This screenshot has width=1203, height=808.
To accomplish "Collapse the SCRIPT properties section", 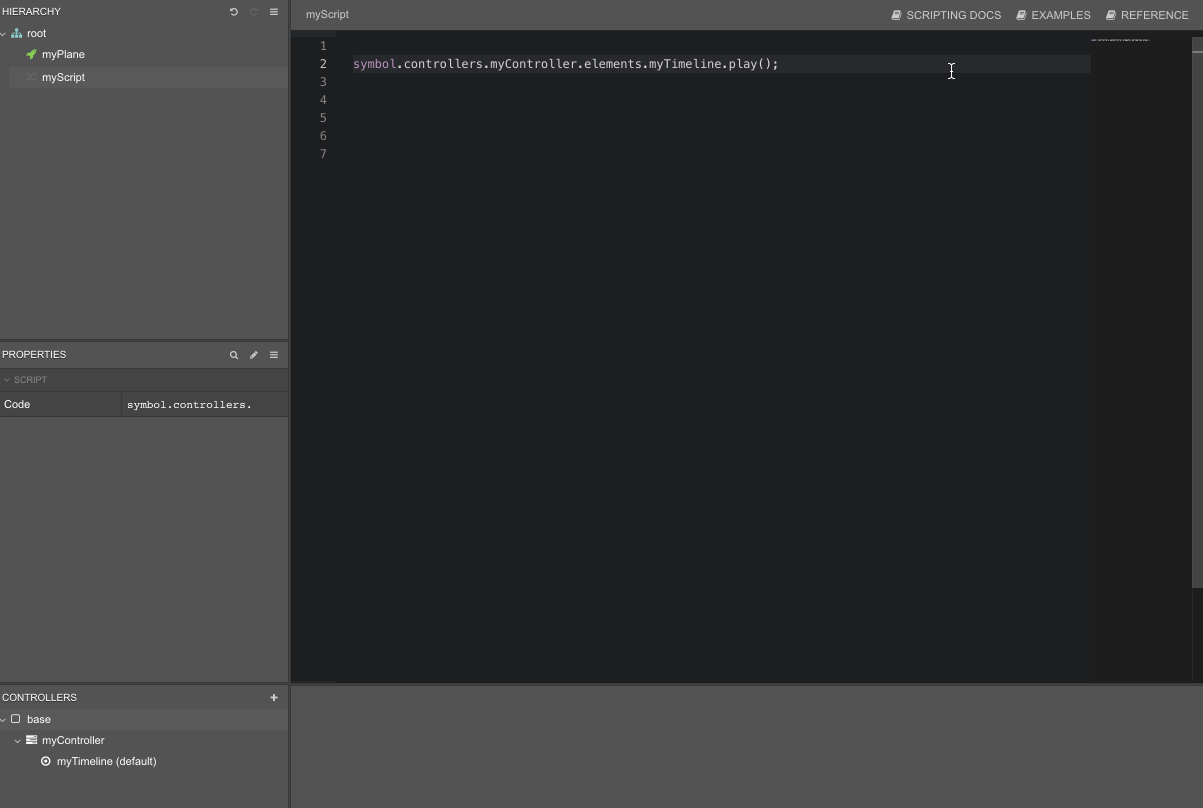I will click(x=6, y=380).
